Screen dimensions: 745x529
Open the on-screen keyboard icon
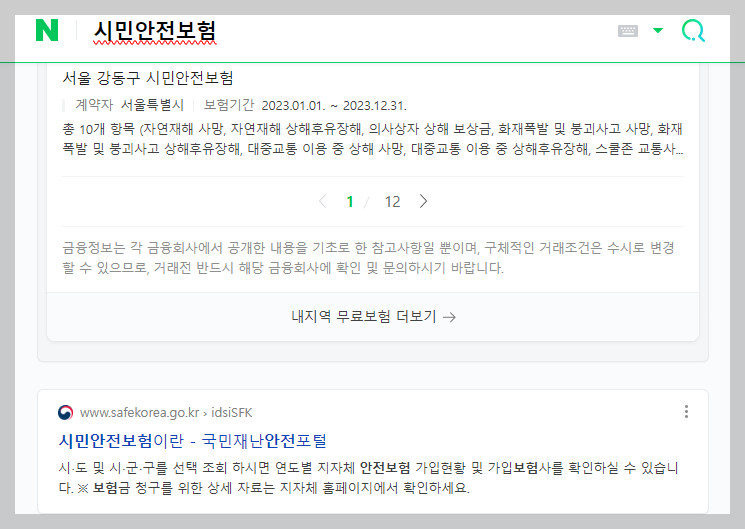[628, 31]
